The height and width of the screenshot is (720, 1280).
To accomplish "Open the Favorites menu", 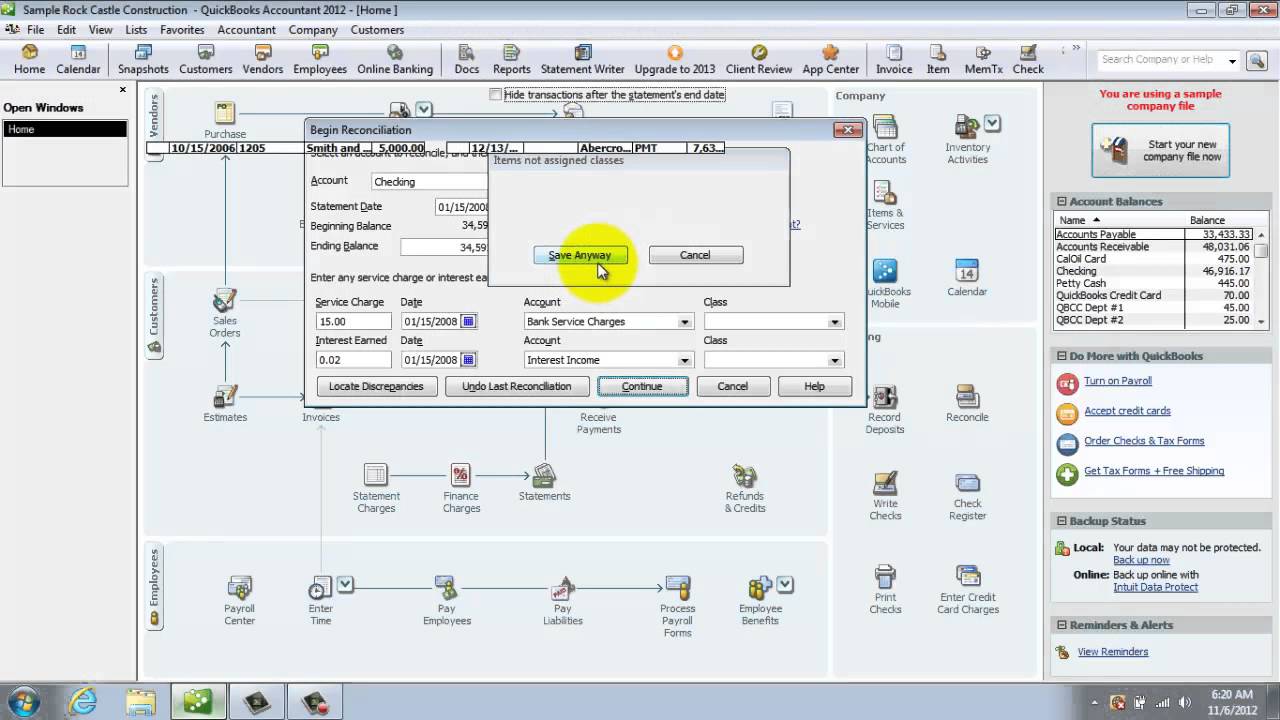I will 182,30.
